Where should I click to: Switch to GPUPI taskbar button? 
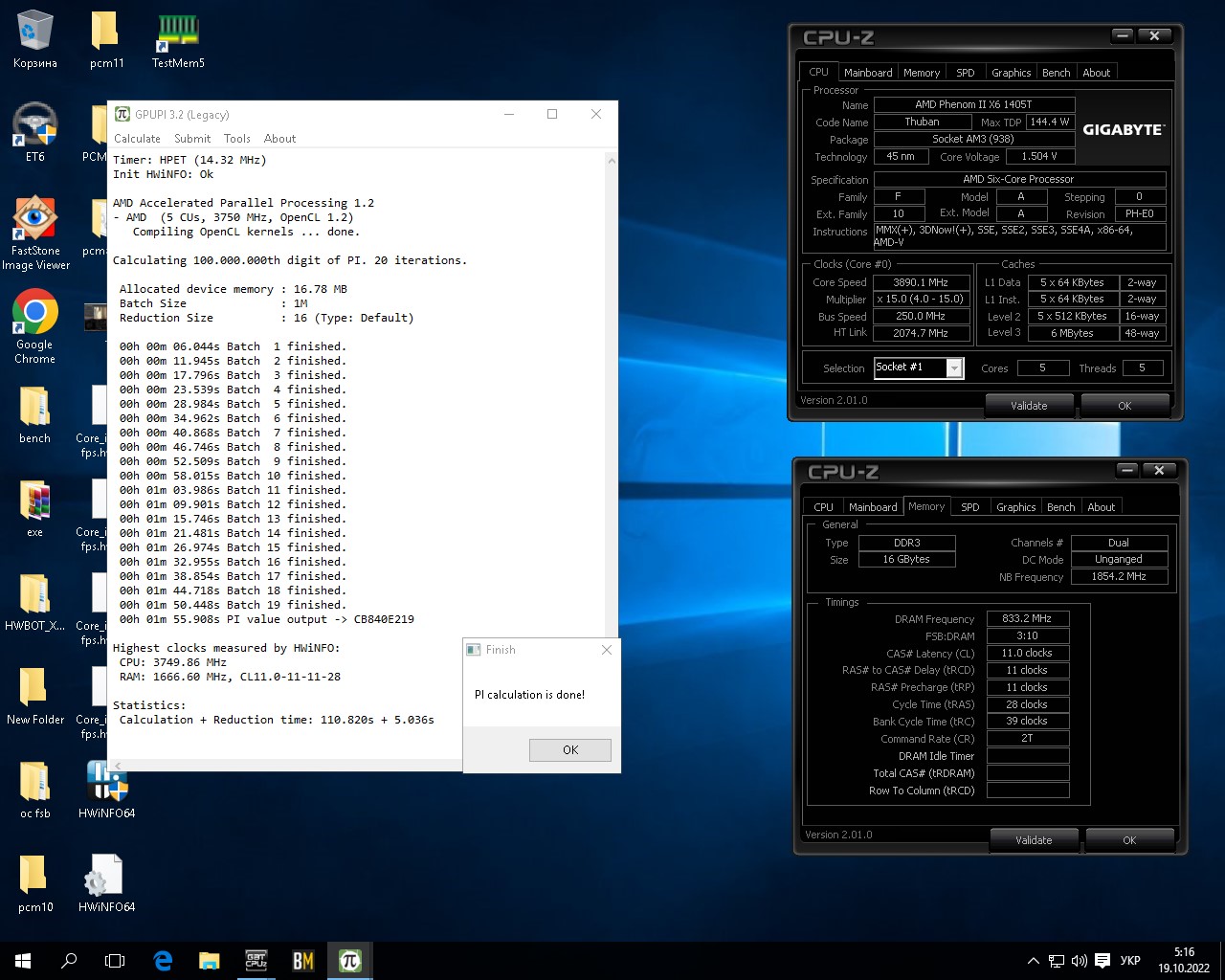coord(349,961)
